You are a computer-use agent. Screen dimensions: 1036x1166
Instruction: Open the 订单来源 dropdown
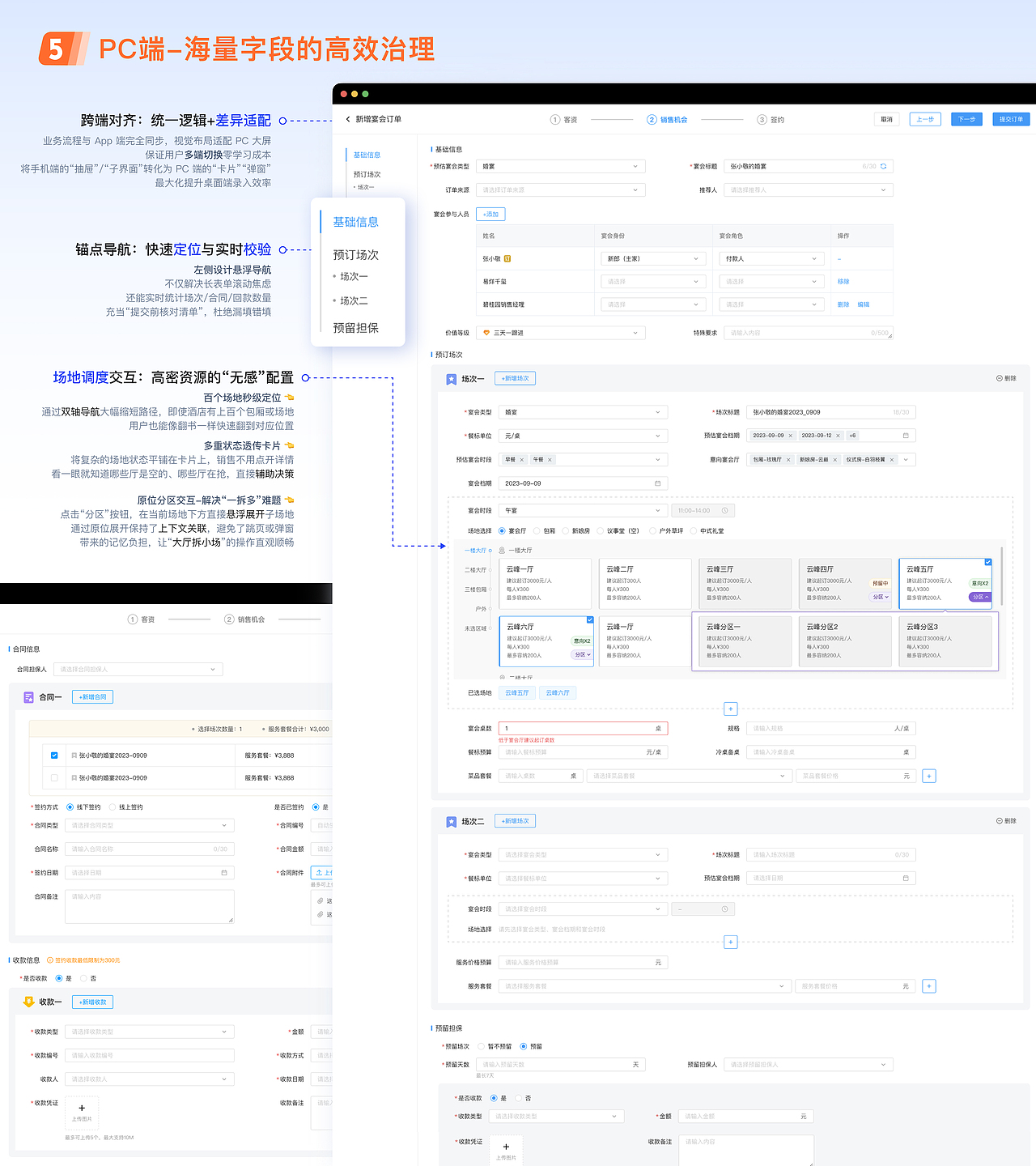click(x=560, y=190)
